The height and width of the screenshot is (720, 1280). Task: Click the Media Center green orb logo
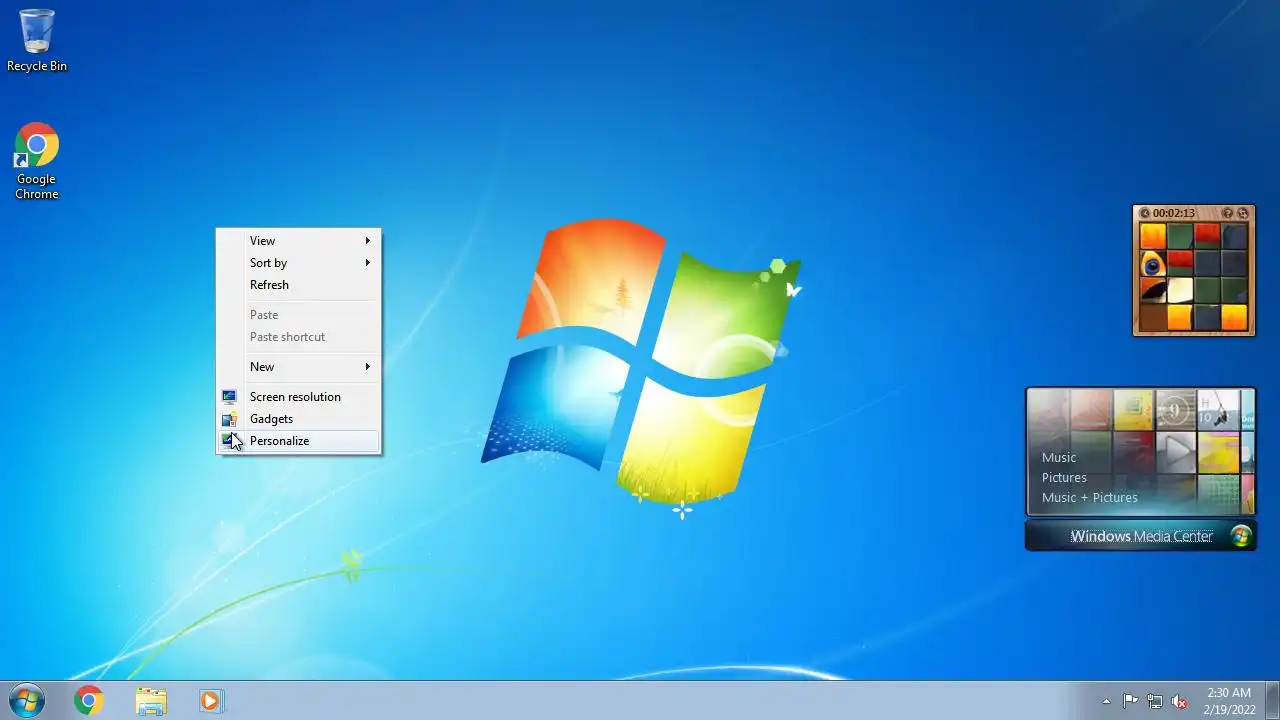(1240, 536)
